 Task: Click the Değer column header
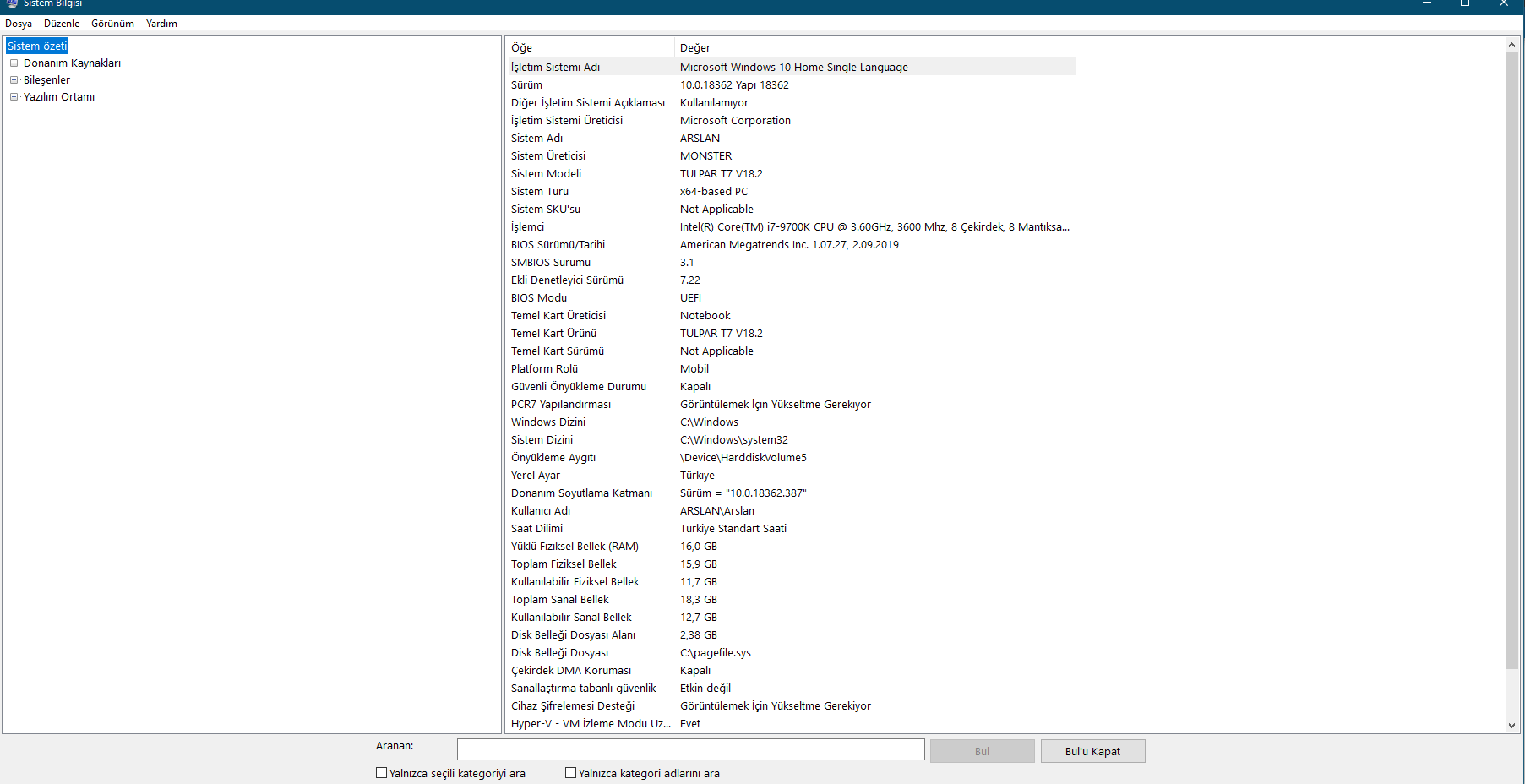click(x=875, y=47)
